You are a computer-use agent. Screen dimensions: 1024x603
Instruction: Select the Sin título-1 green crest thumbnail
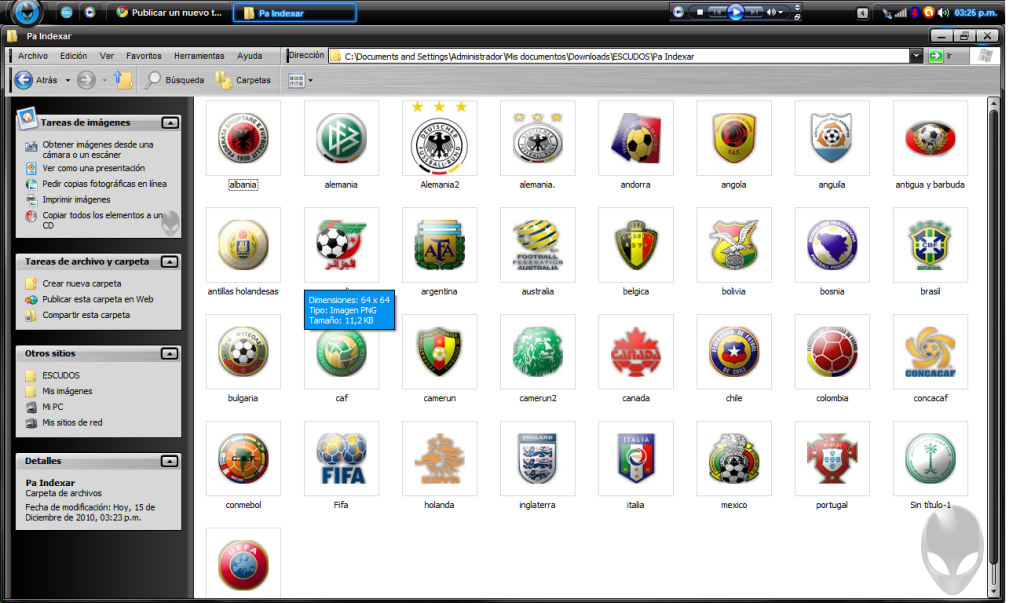930,459
